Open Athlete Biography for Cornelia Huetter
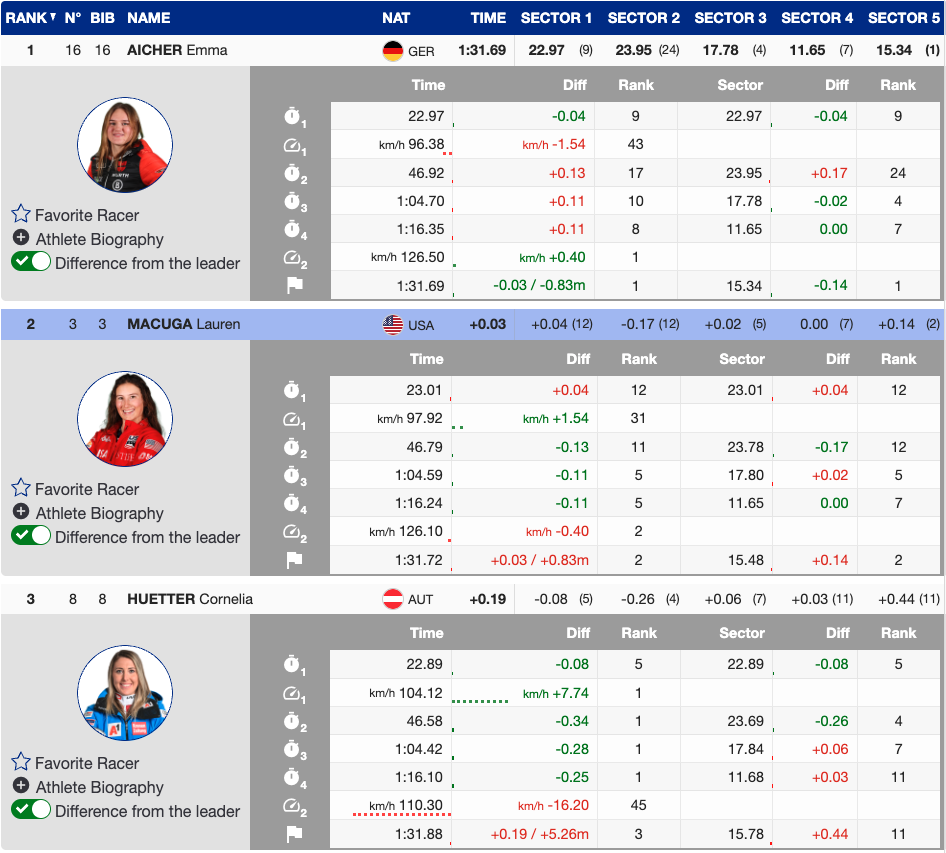Viewport: 946px width, 853px height. coord(99,787)
